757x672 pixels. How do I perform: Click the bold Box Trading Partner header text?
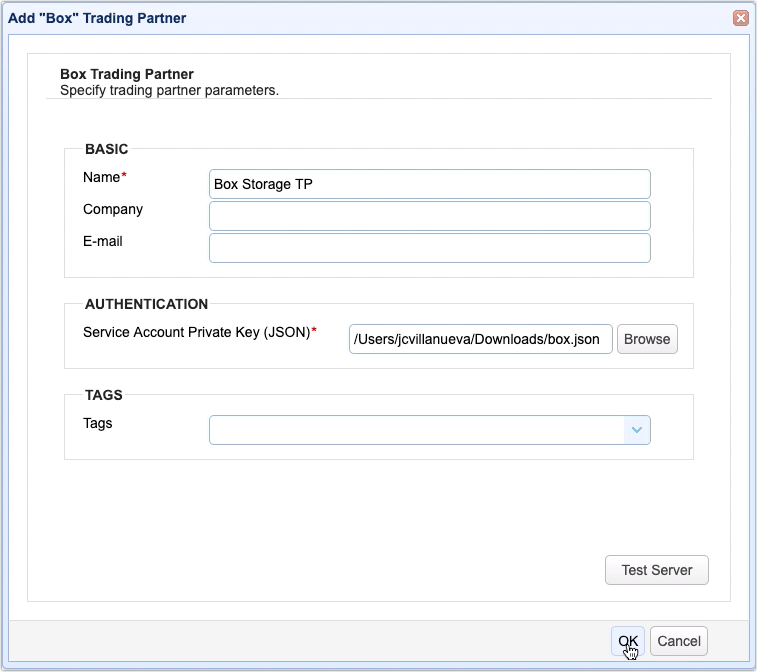click(x=127, y=74)
